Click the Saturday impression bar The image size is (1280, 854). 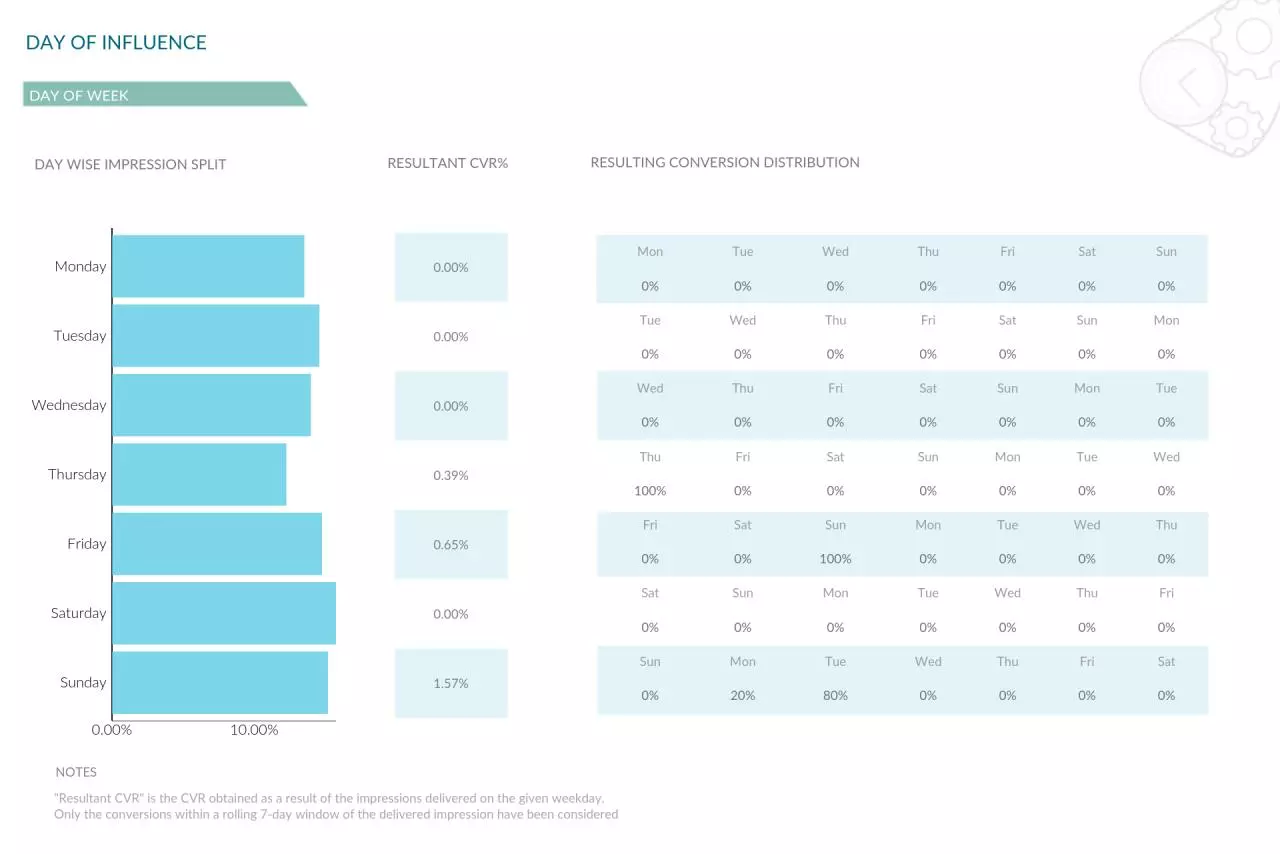(x=224, y=613)
